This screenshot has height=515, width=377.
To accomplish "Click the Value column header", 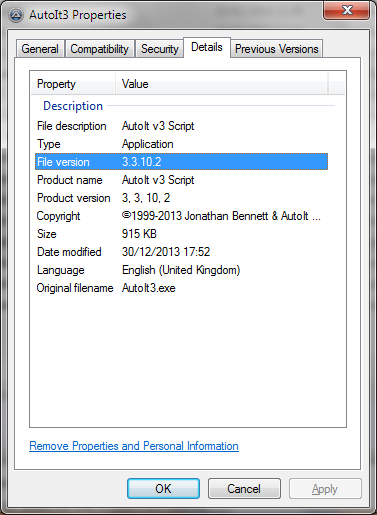I will pos(222,84).
